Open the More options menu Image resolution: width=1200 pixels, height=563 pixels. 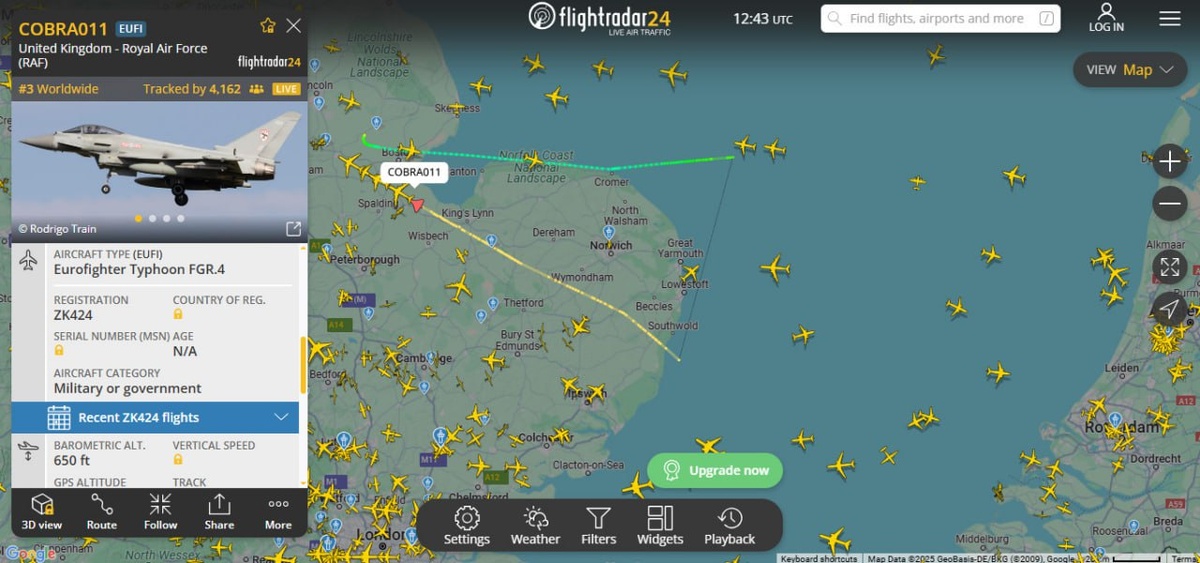pyautogui.click(x=278, y=511)
